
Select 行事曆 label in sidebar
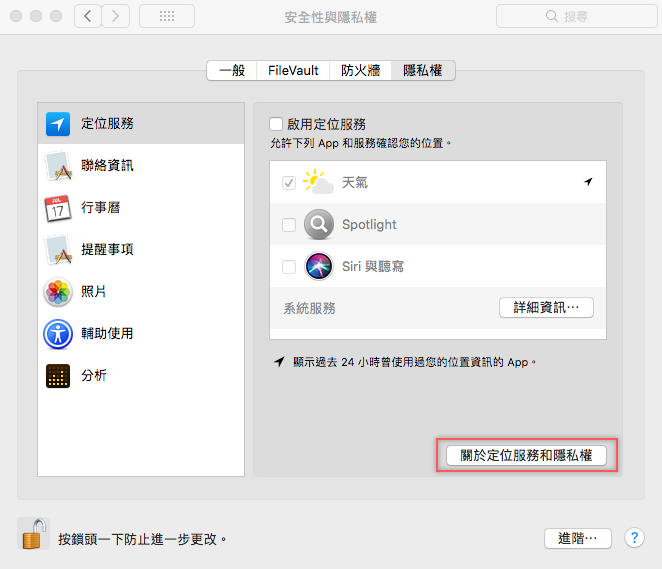(x=100, y=208)
